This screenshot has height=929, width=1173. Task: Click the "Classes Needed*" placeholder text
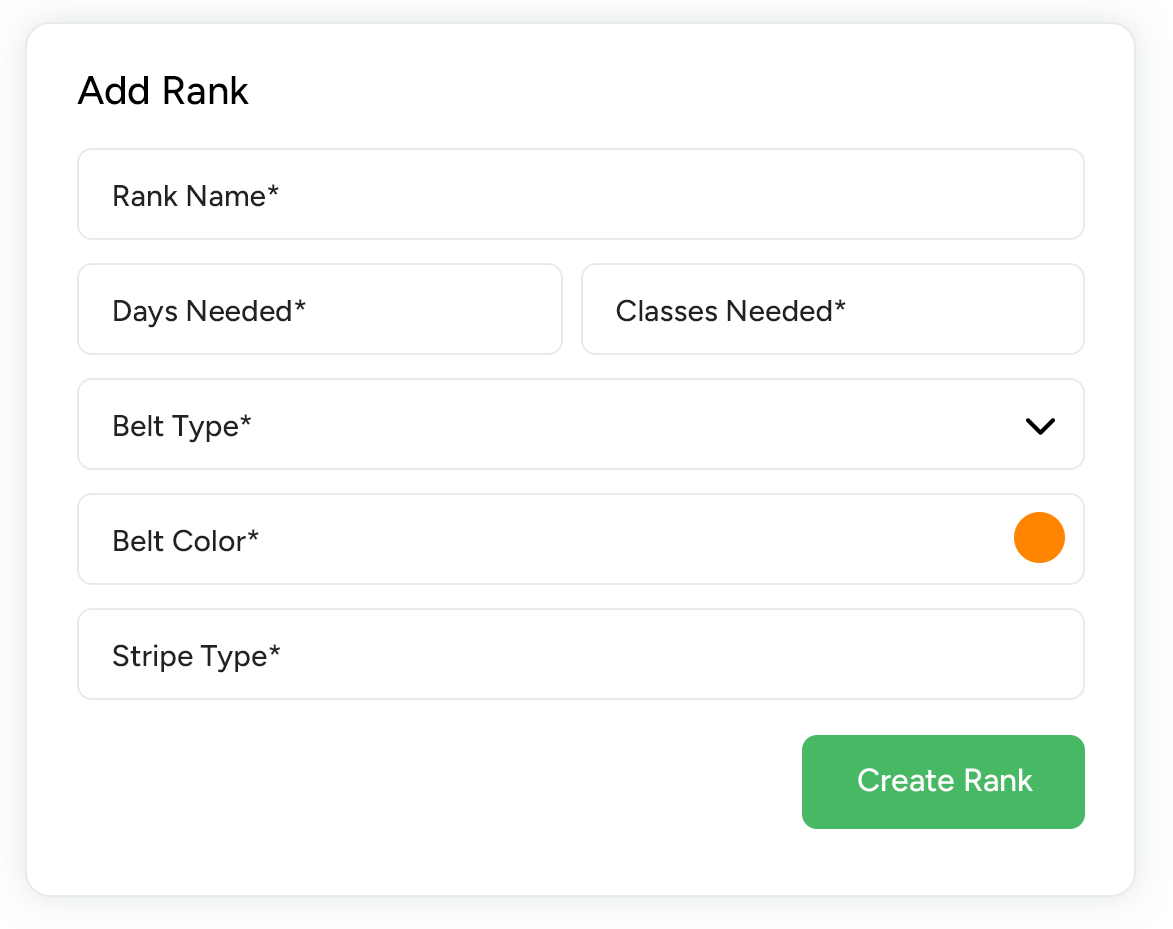pyautogui.click(x=730, y=311)
